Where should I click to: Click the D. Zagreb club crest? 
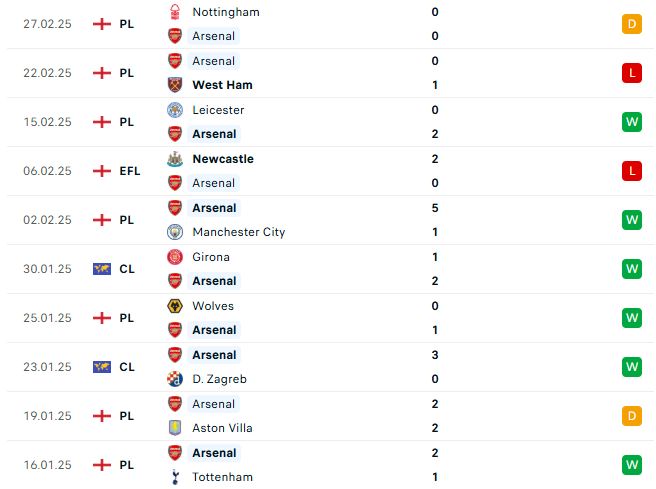(x=175, y=379)
